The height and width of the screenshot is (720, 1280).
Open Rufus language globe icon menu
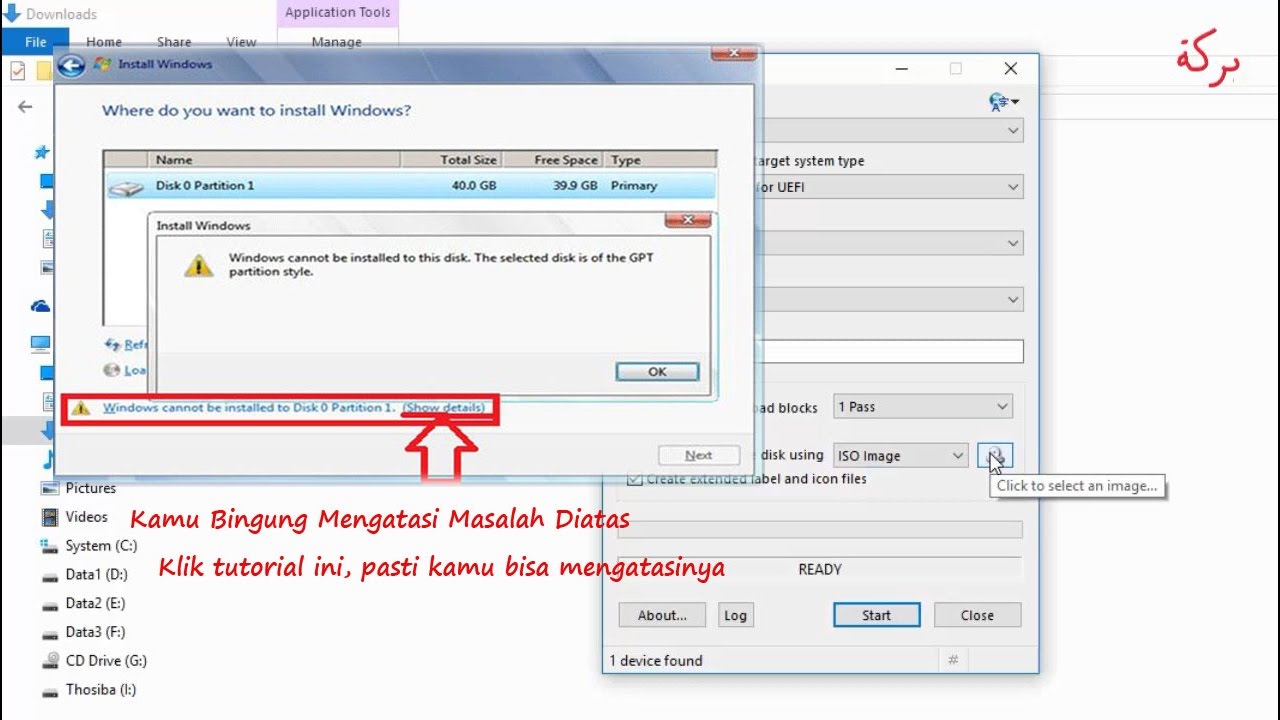(x=1003, y=102)
